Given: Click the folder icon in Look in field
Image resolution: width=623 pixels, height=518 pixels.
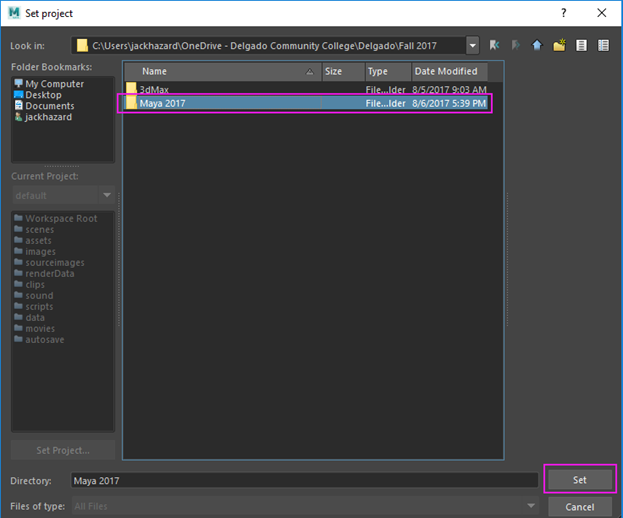Looking at the screenshot, I should (82, 45).
